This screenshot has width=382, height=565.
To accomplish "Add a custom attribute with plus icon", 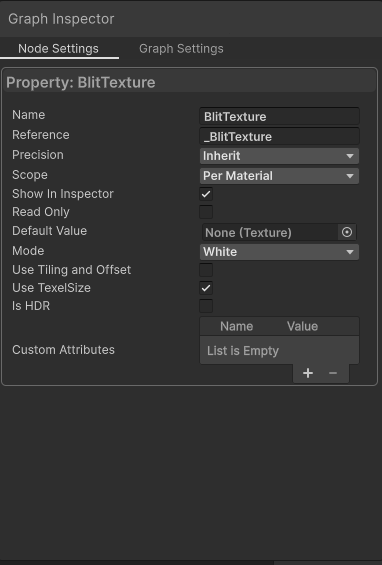I will click(x=308, y=373).
